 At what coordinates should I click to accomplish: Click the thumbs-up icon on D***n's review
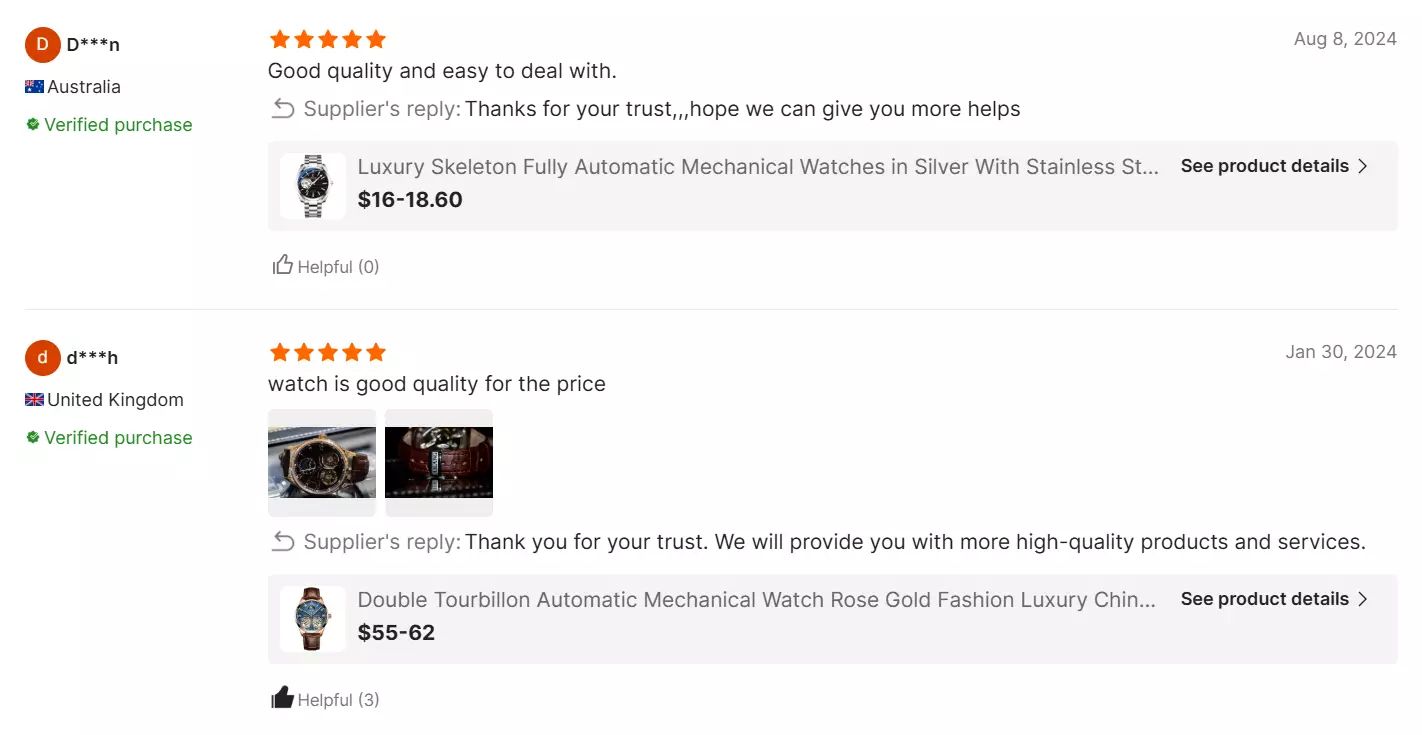281,266
